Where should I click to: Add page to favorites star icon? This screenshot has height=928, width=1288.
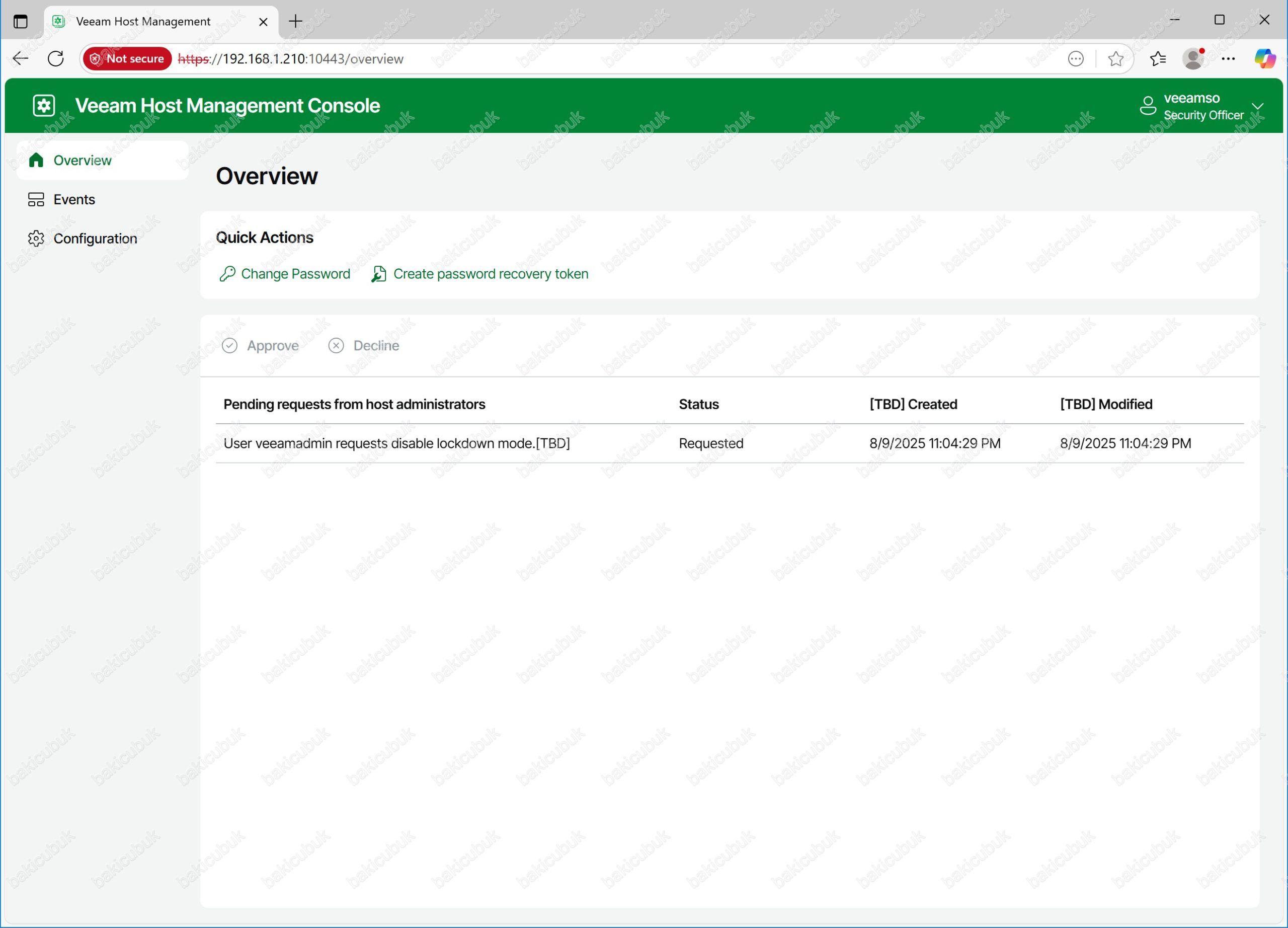[1115, 58]
